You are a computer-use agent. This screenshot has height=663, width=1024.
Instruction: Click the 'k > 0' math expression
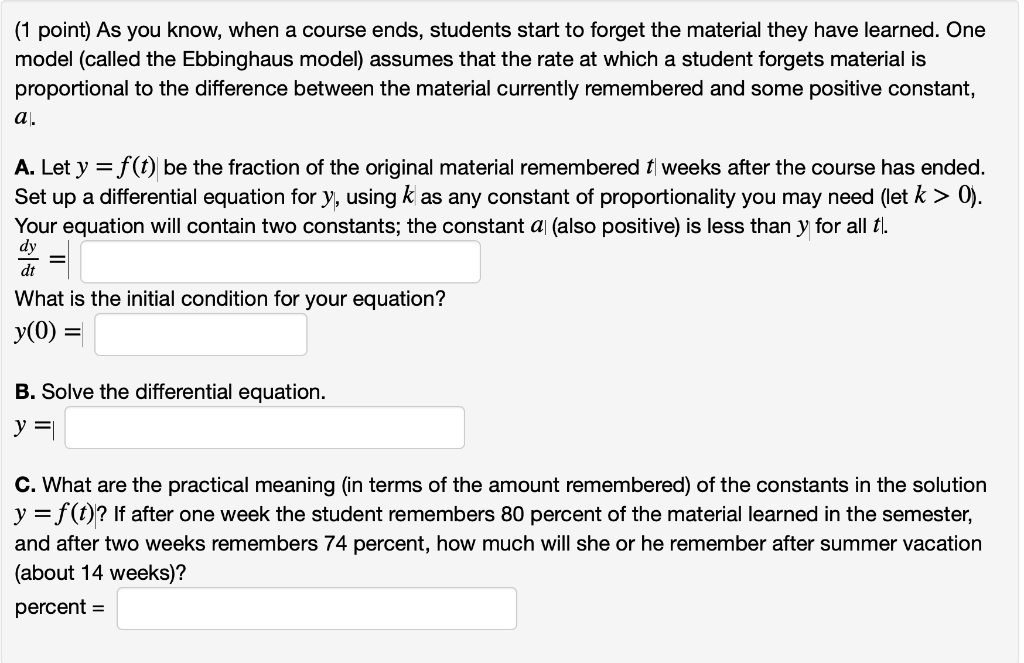[x=943, y=196]
